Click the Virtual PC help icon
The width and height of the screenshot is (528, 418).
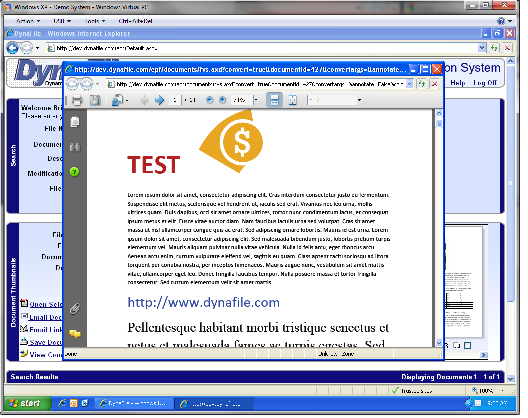501,21
